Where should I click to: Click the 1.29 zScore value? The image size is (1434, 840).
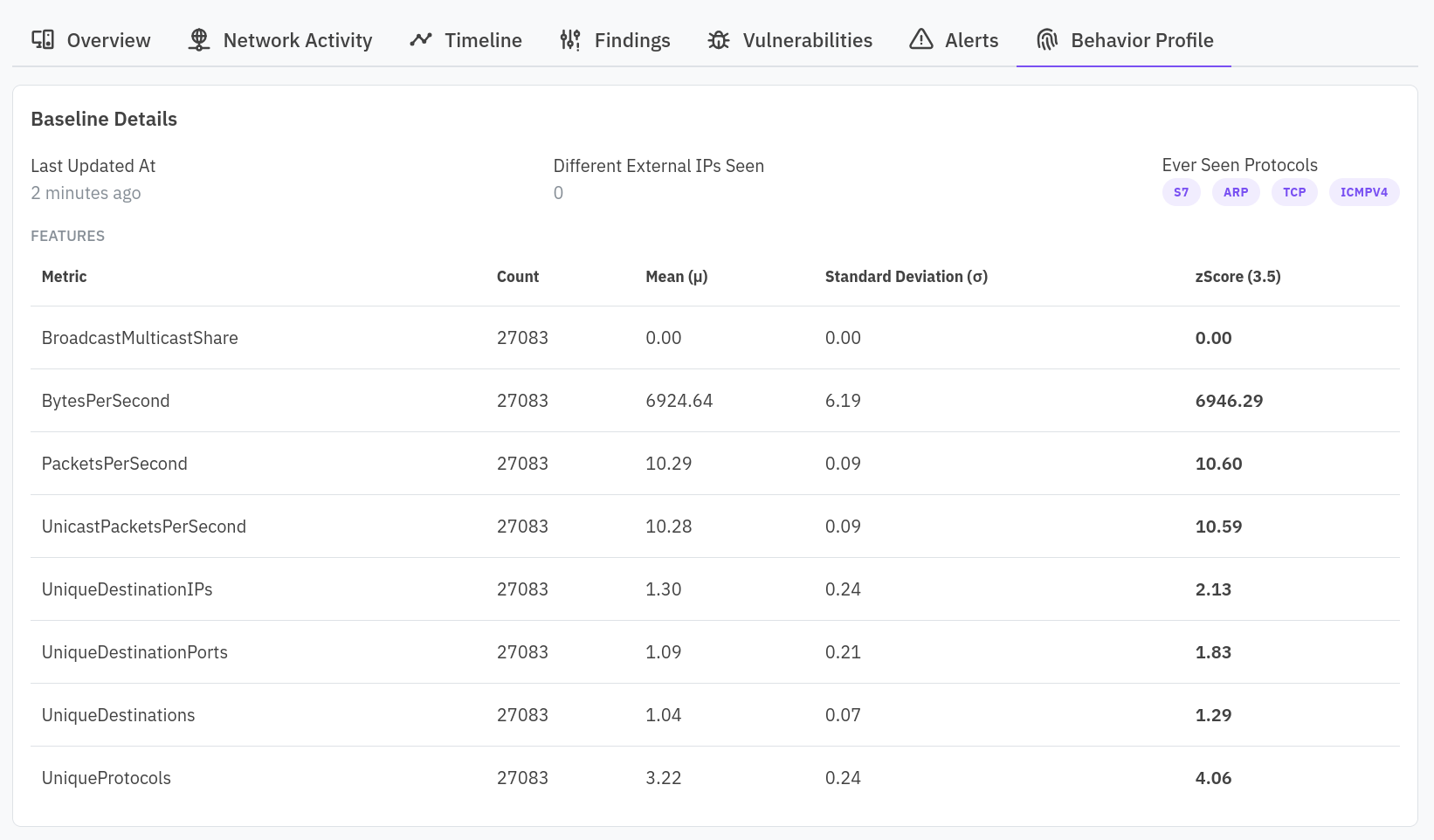(x=1214, y=715)
